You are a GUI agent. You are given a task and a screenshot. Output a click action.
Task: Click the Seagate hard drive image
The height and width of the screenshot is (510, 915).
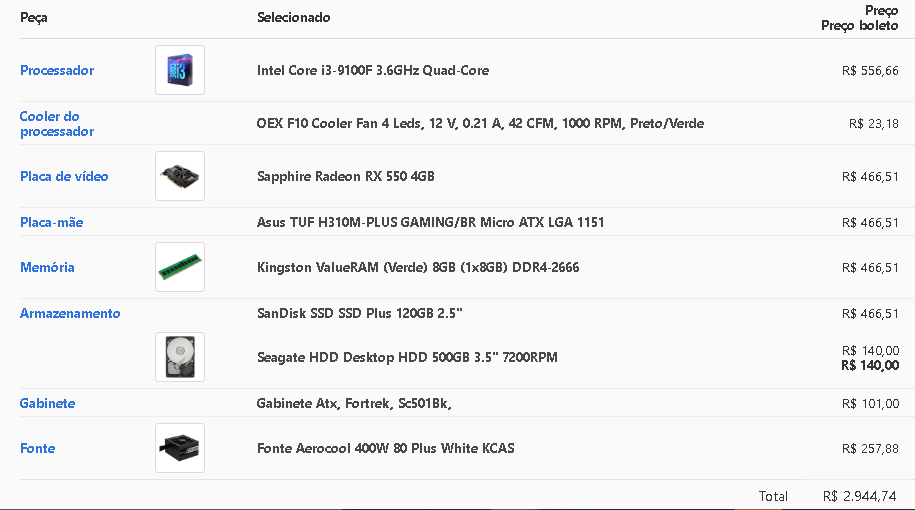pos(180,357)
